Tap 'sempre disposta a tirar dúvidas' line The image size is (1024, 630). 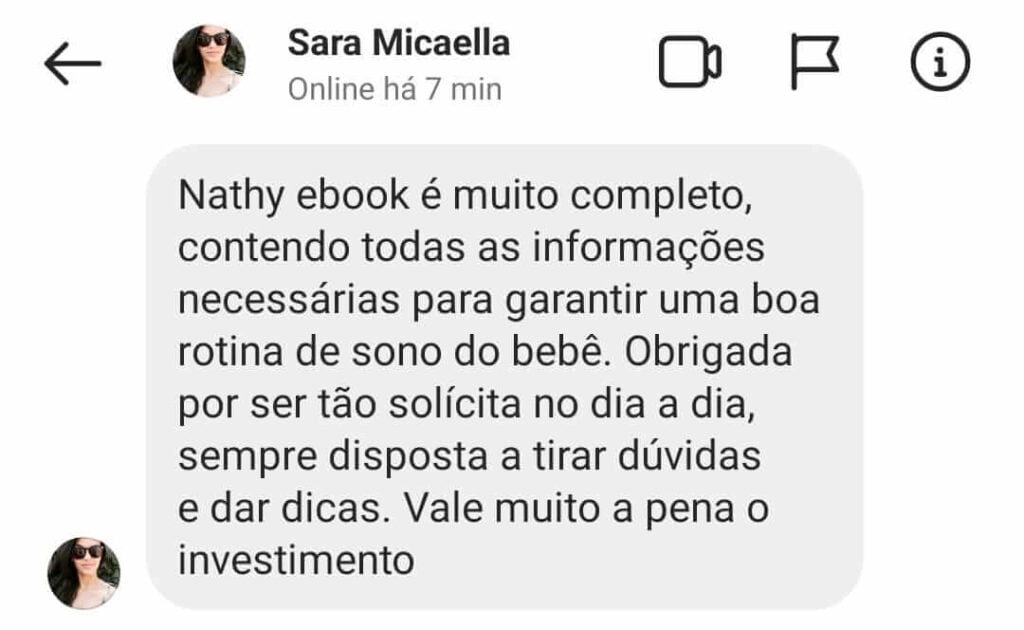pyautogui.click(x=469, y=456)
